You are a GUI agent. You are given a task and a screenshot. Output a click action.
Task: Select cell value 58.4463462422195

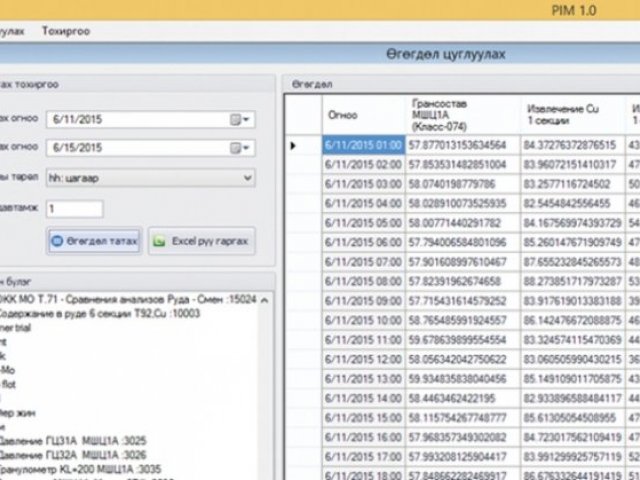(x=463, y=398)
